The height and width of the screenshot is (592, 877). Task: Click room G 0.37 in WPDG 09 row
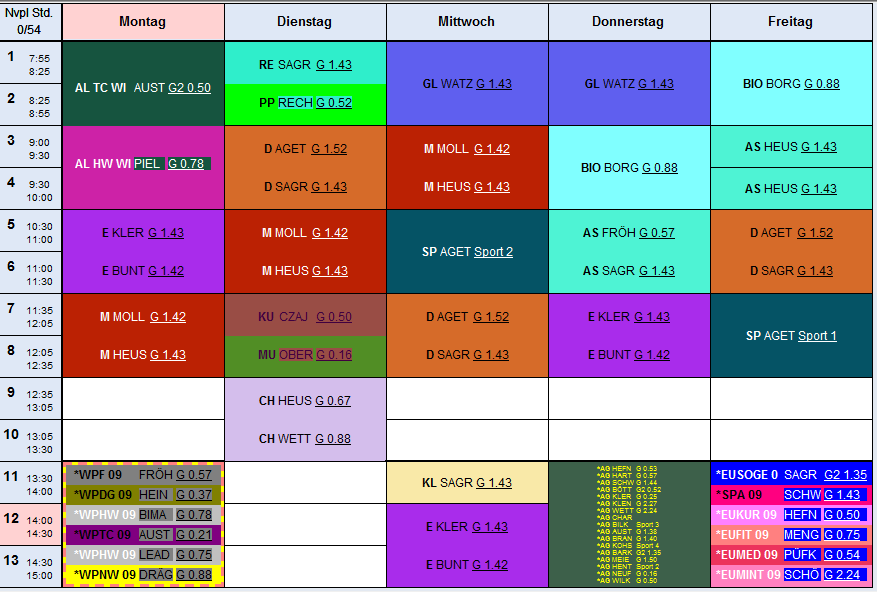pyautogui.click(x=194, y=495)
